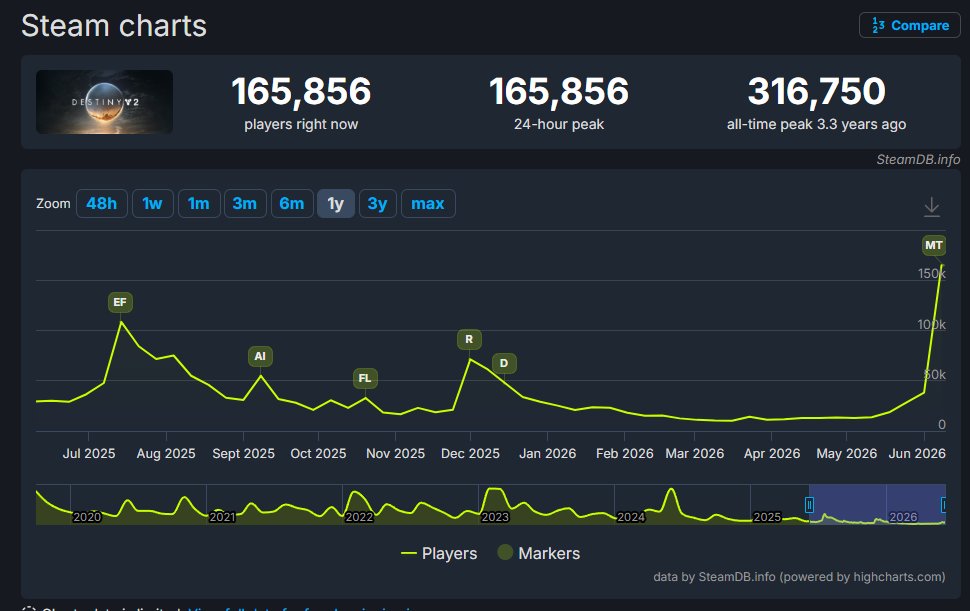Image resolution: width=970 pixels, height=611 pixels.
Task: Set zoom to 6m
Action: pos(291,203)
